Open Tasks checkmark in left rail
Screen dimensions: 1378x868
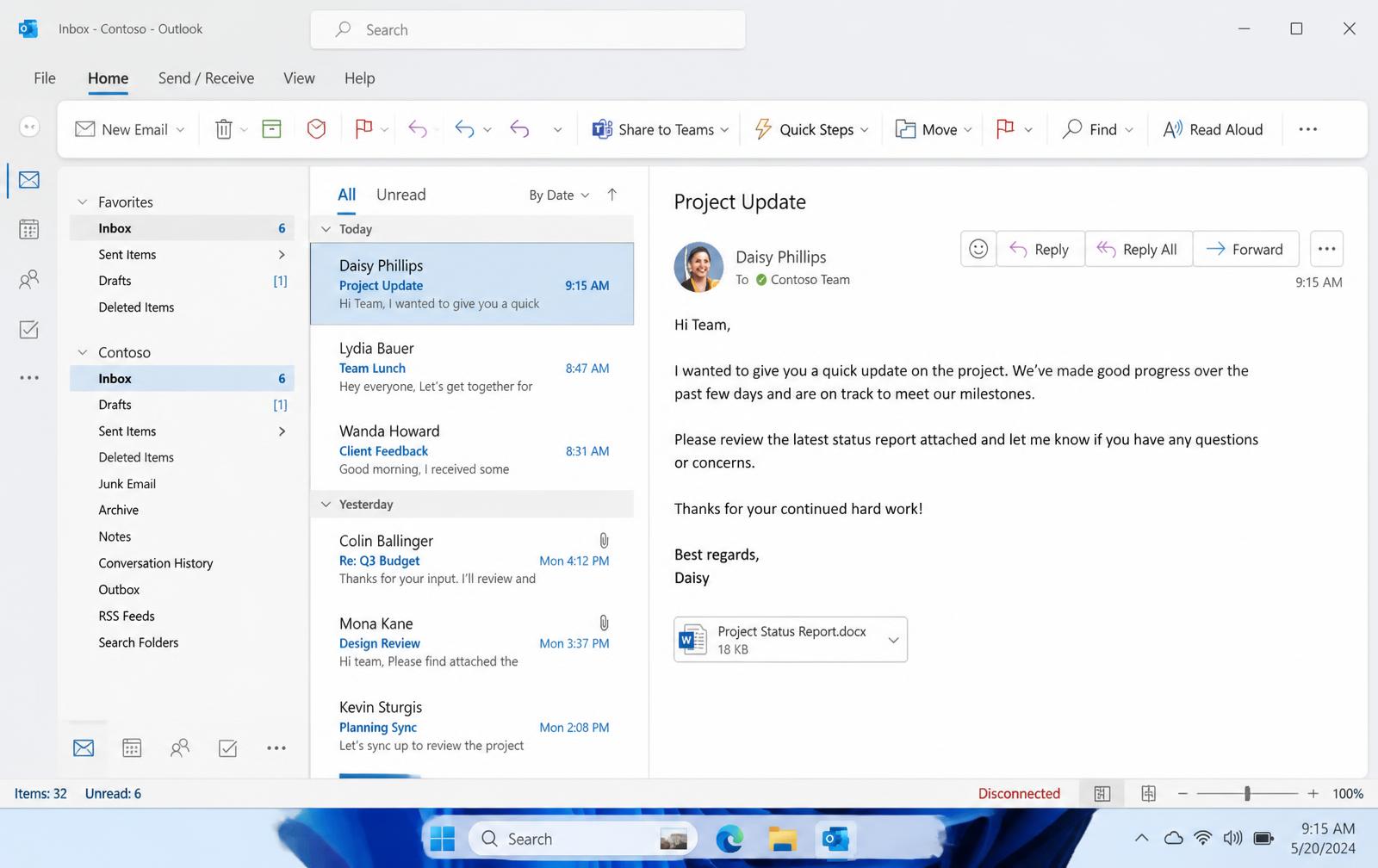[29, 330]
